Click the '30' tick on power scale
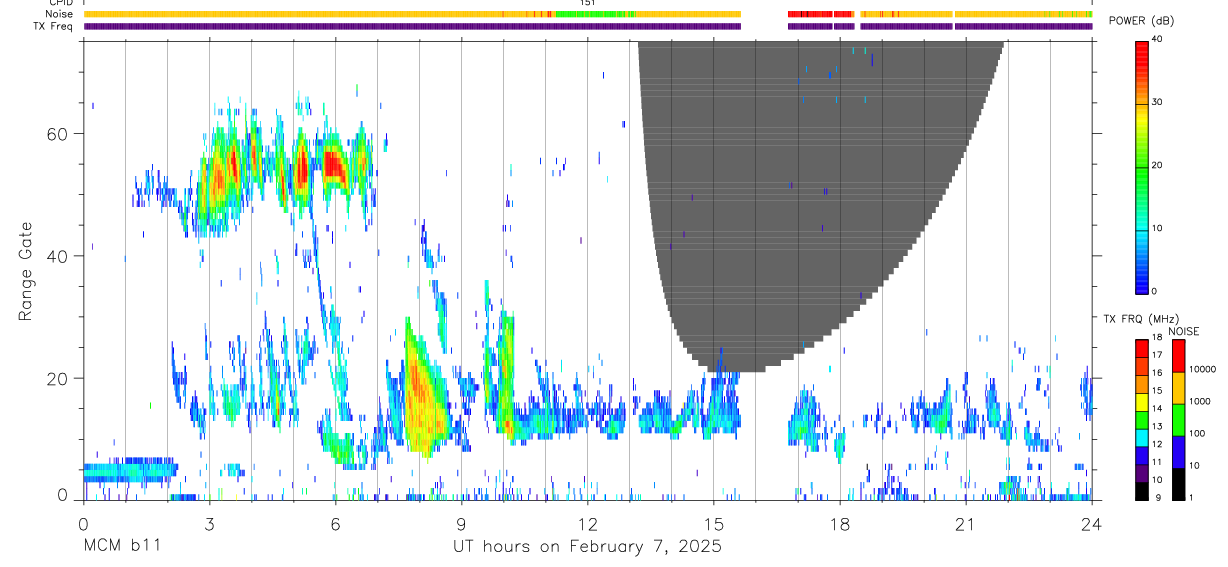This screenshot has height=567, width=1228. pos(1158,102)
